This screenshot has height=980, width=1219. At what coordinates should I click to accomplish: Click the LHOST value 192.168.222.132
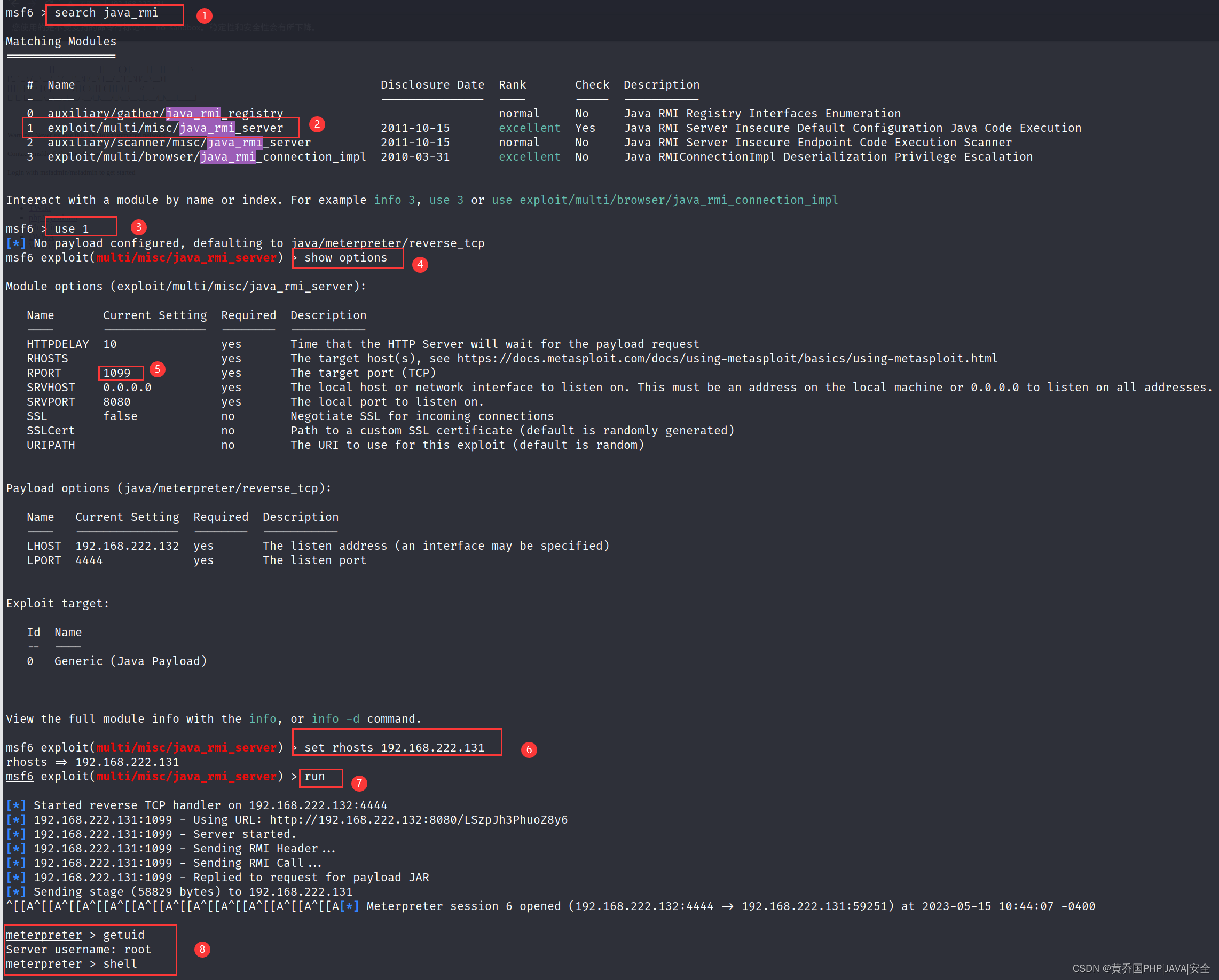point(127,546)
